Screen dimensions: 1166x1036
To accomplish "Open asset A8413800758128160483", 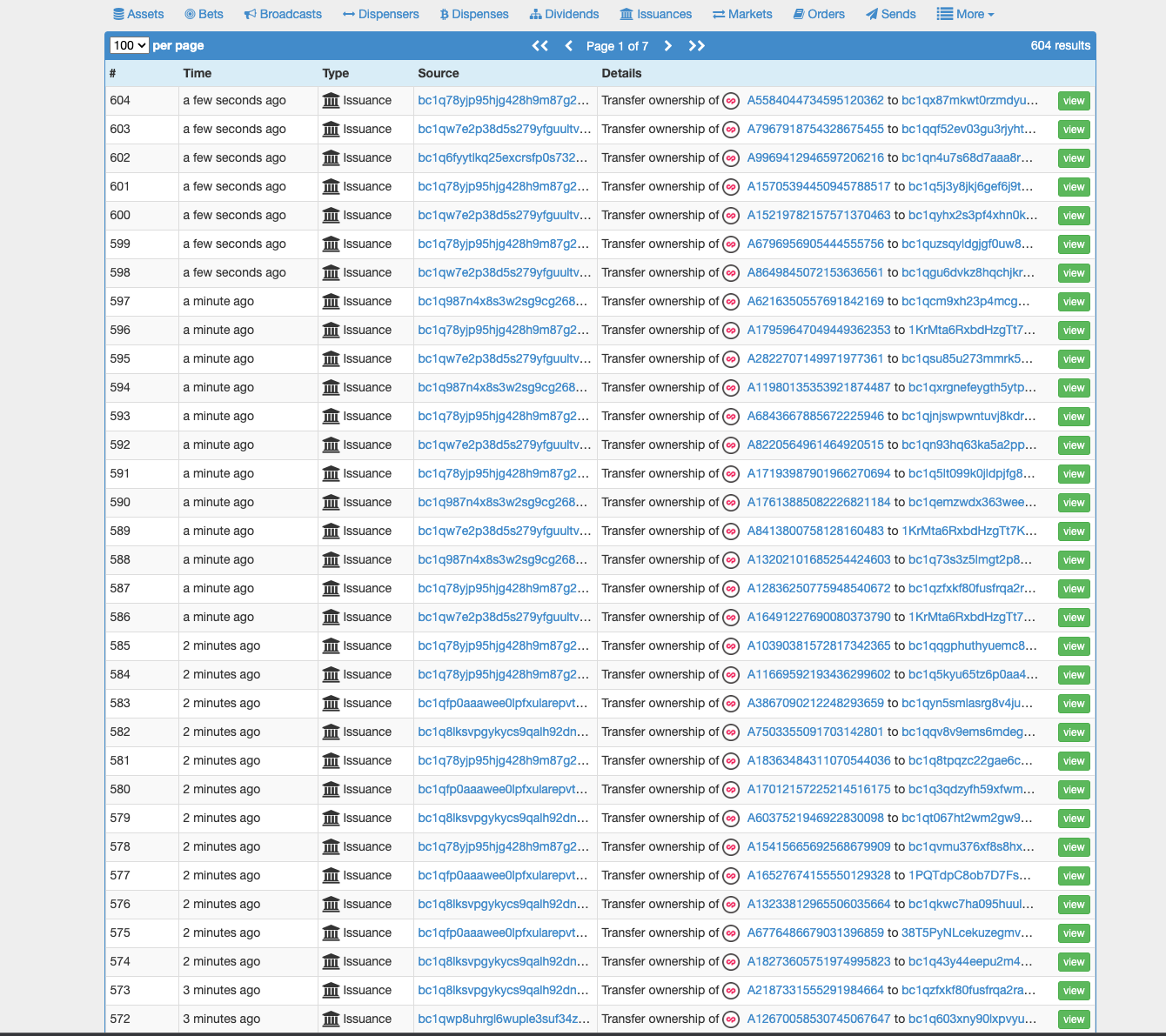I will point(815,531).
